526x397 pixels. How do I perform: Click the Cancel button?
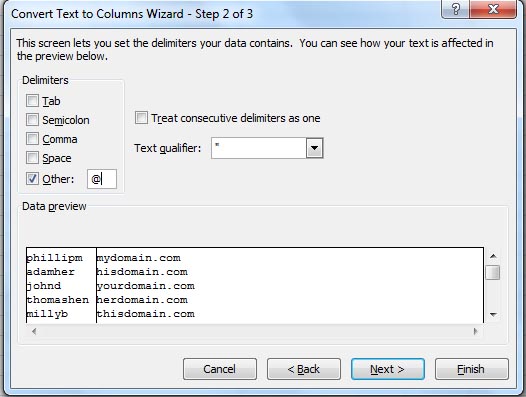220,369
